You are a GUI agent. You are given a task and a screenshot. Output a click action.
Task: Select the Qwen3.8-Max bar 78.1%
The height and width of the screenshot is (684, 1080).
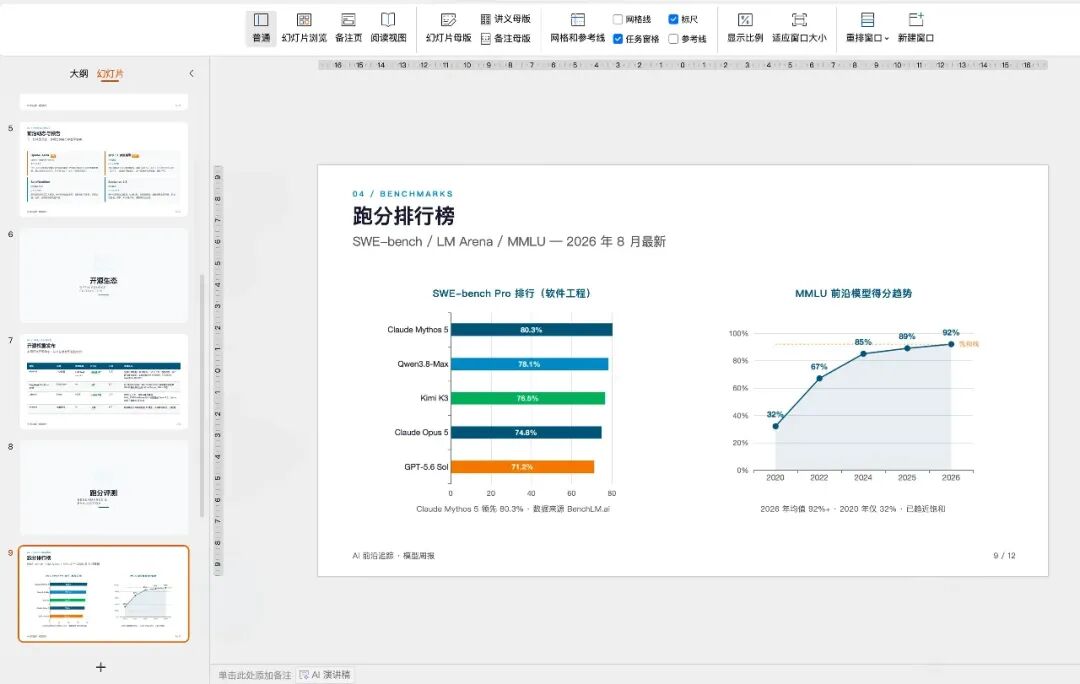pos(529,364)
